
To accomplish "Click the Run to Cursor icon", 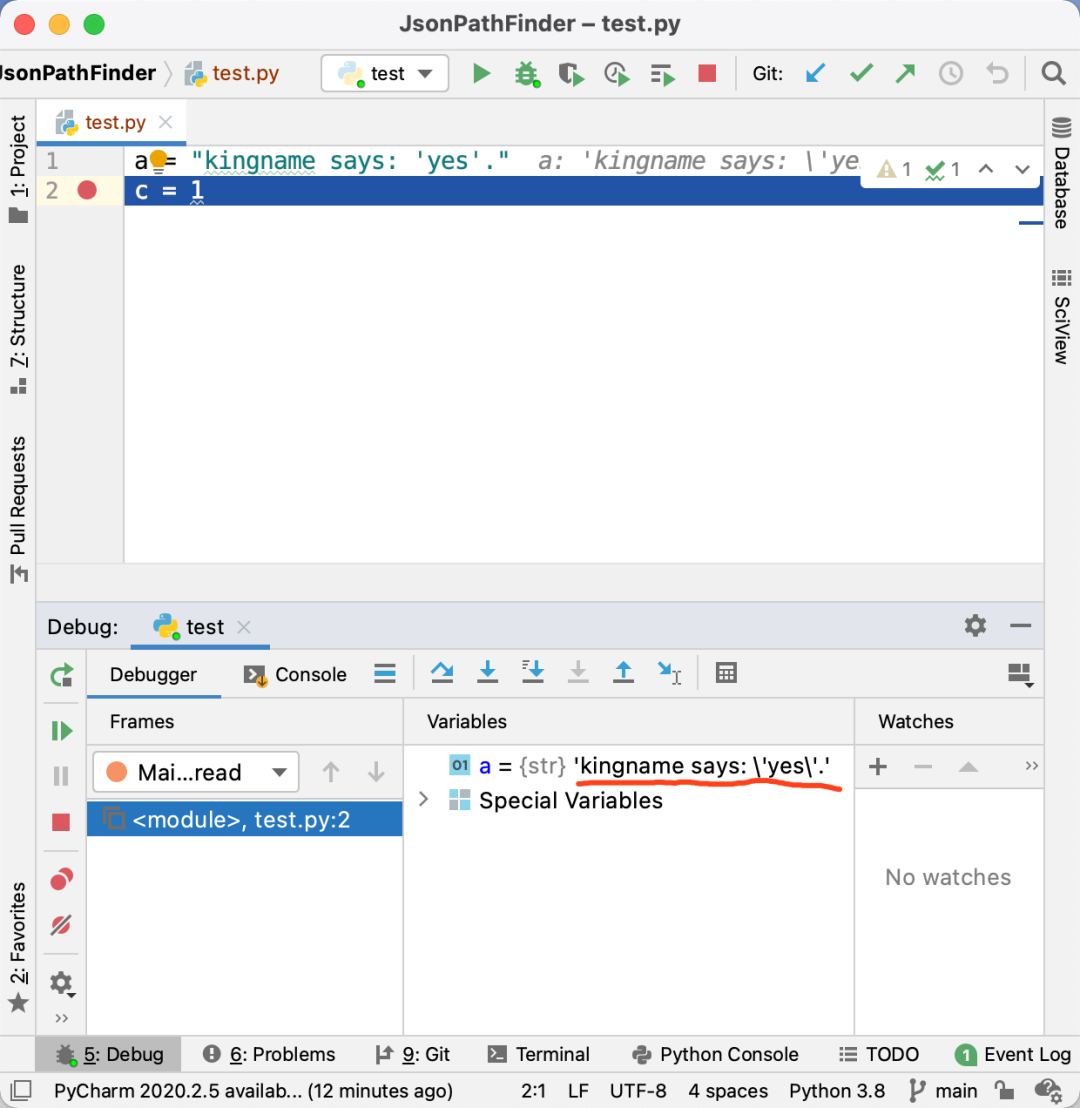I will (x=669, y=673).
